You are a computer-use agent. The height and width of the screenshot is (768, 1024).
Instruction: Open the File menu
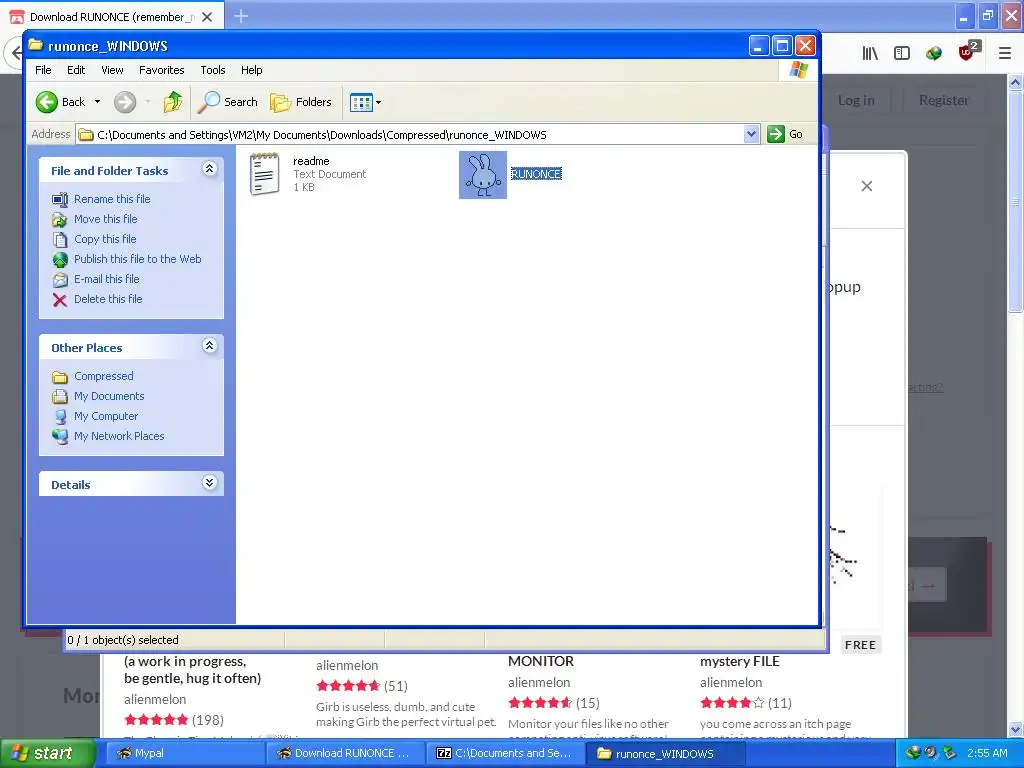coord(43,70)
